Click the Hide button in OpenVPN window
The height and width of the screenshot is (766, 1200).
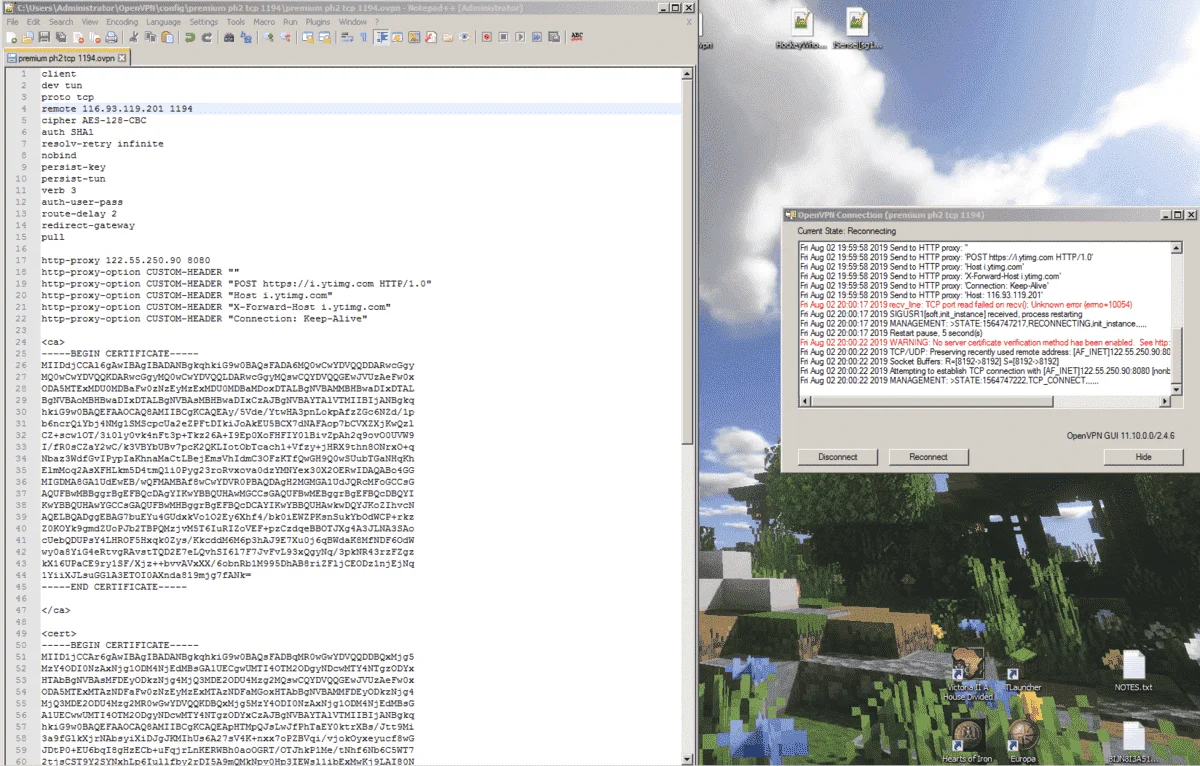pyautogui.click(x=1143, y=457)
